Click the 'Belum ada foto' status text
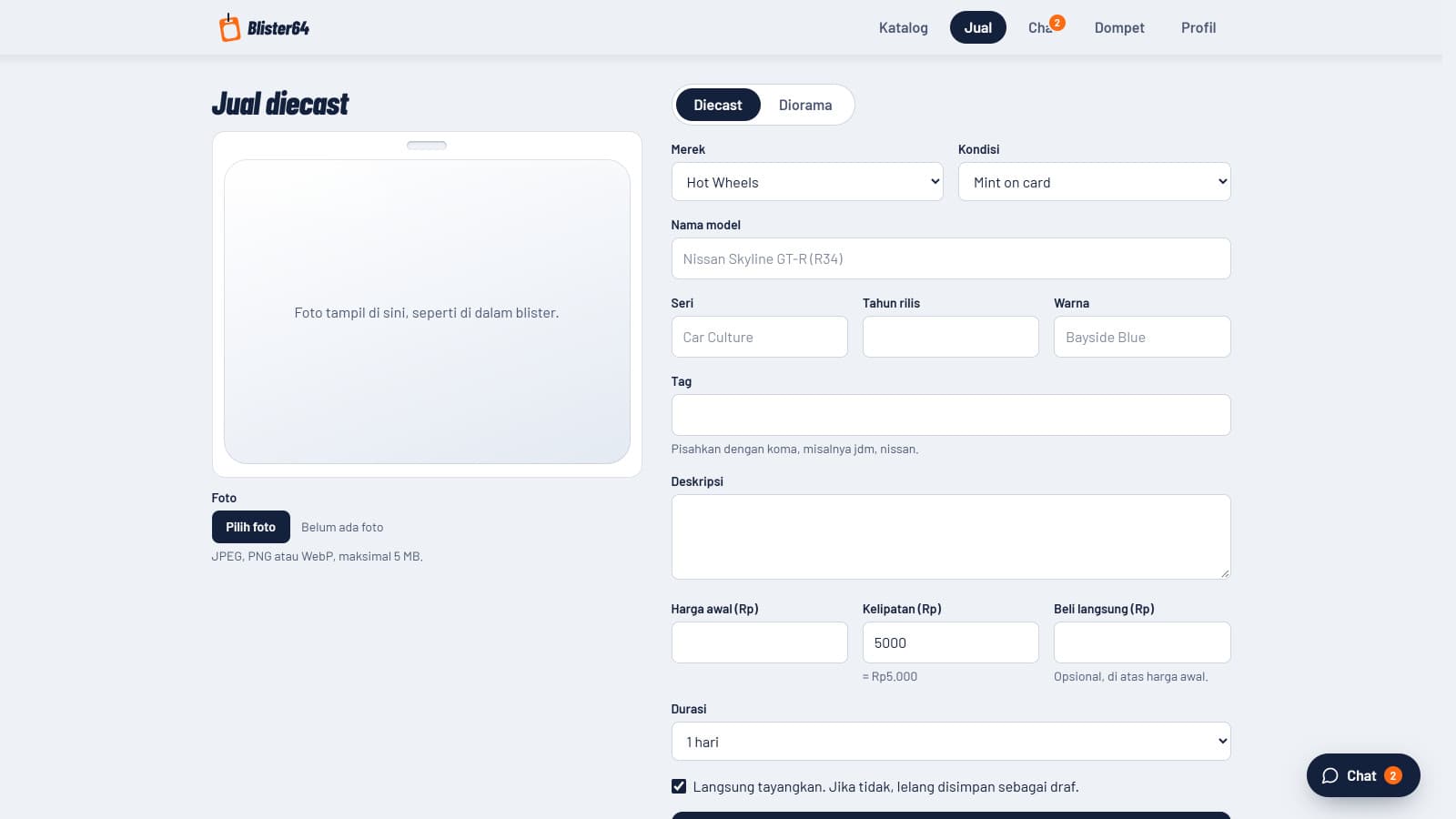 click(342, 527)
